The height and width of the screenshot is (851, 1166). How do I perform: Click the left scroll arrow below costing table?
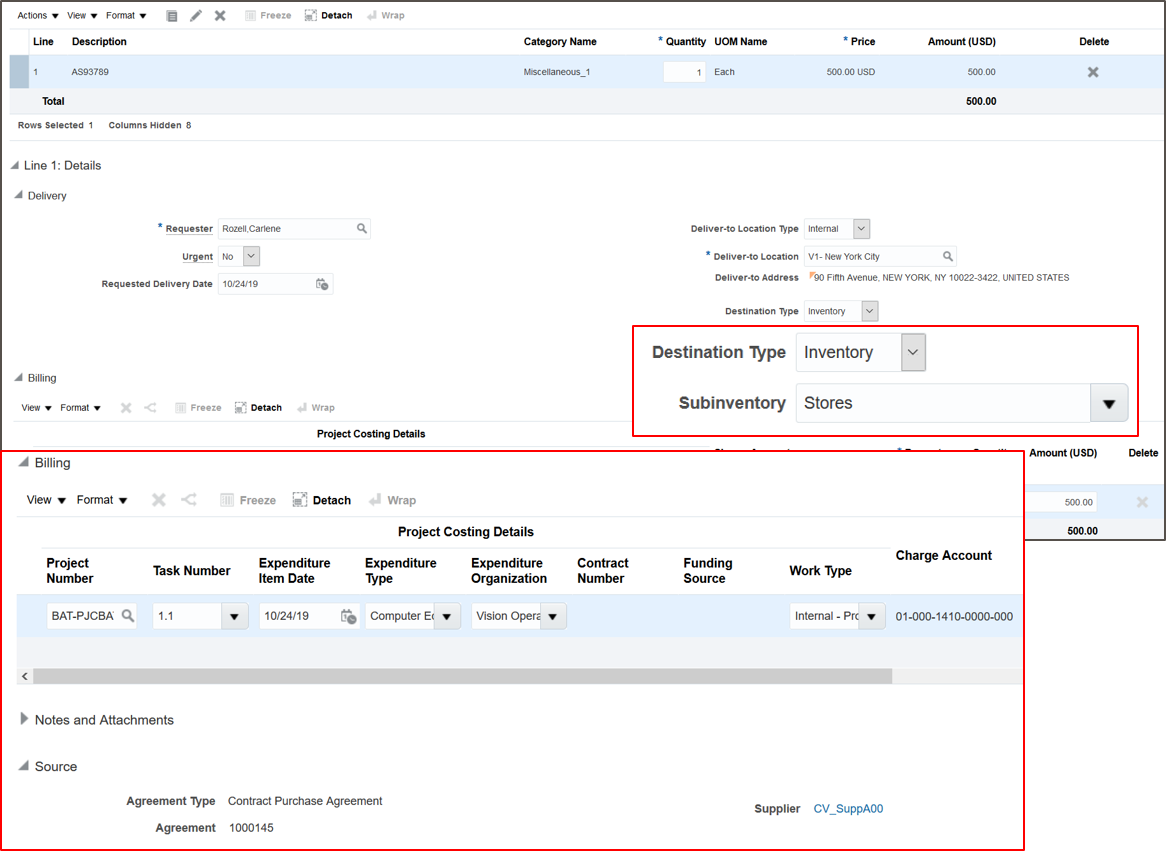point(25,676)
